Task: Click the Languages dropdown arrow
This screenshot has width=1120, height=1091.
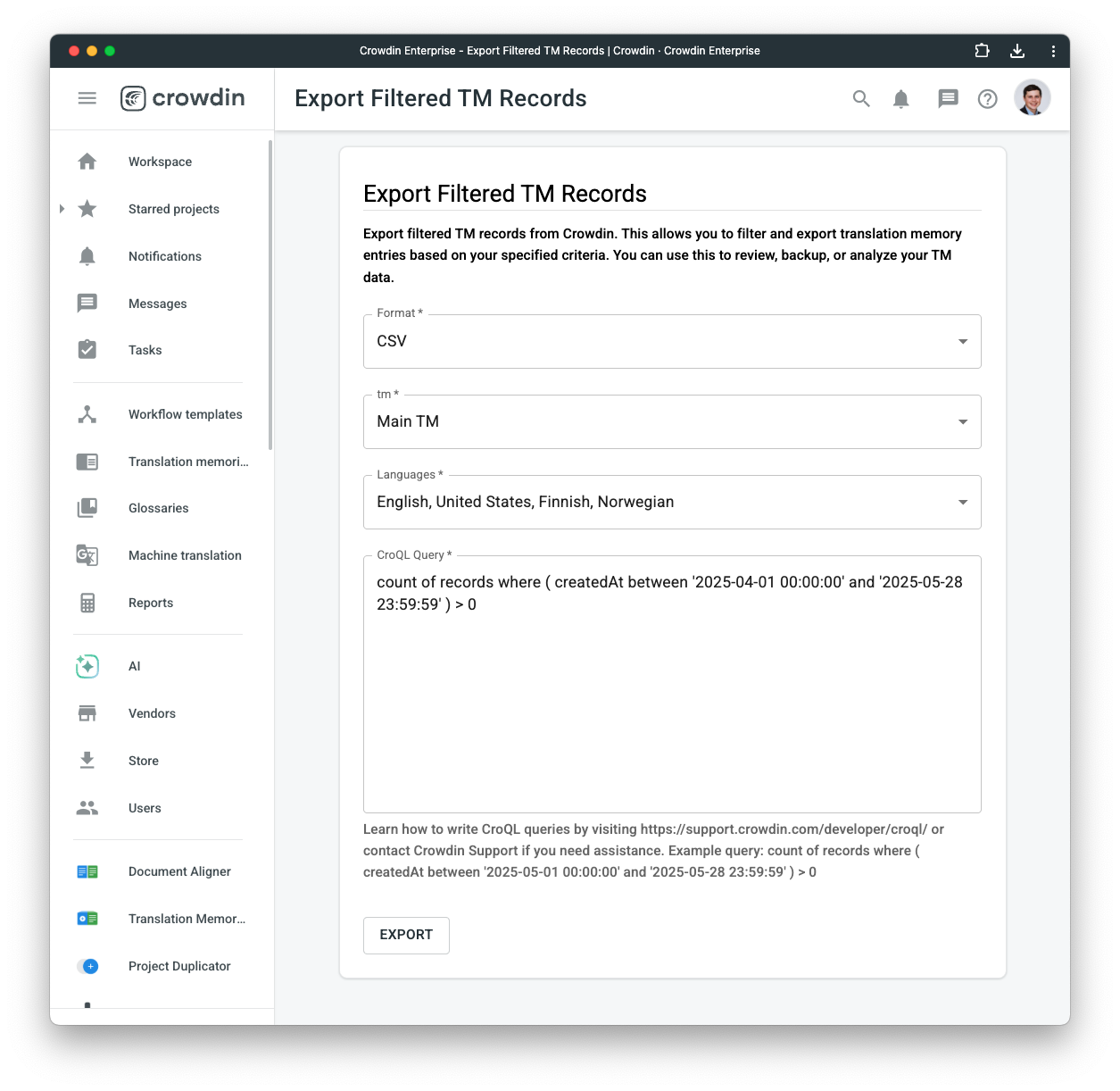Action: pos(963,502)
